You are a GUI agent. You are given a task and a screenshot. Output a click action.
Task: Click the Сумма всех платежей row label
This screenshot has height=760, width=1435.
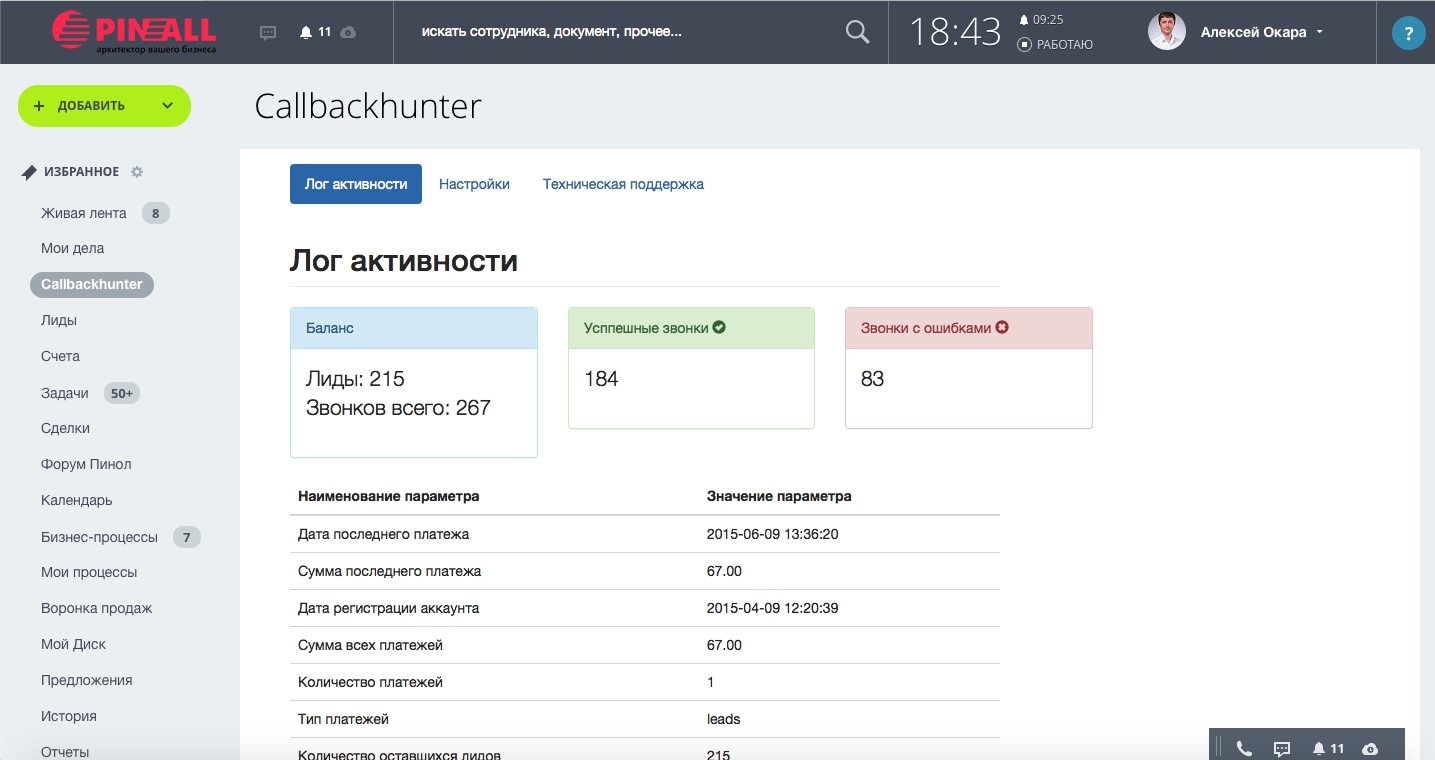(370, 645)
